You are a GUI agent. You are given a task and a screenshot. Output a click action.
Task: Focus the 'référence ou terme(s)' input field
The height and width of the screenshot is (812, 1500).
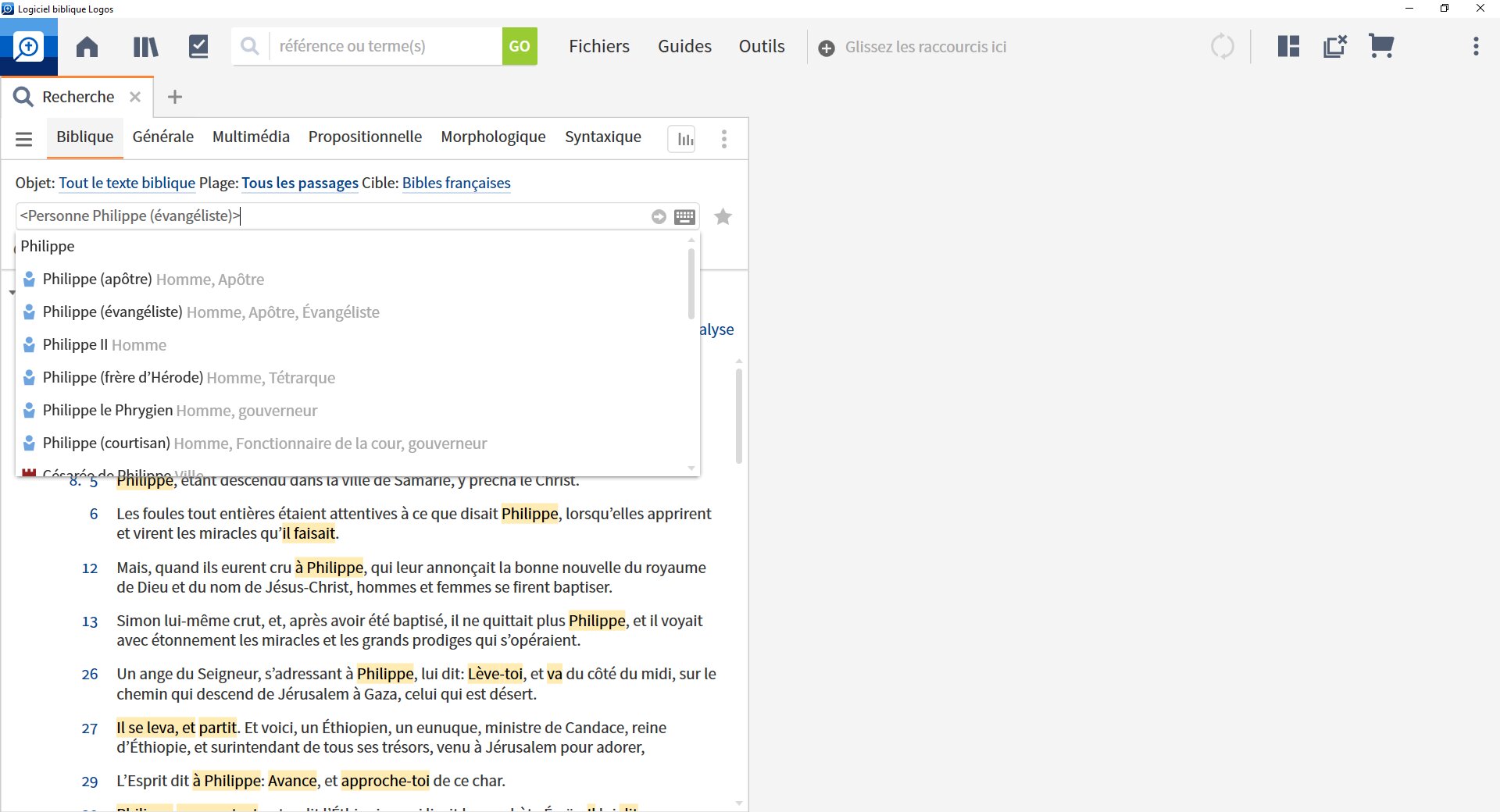[386, 46]
